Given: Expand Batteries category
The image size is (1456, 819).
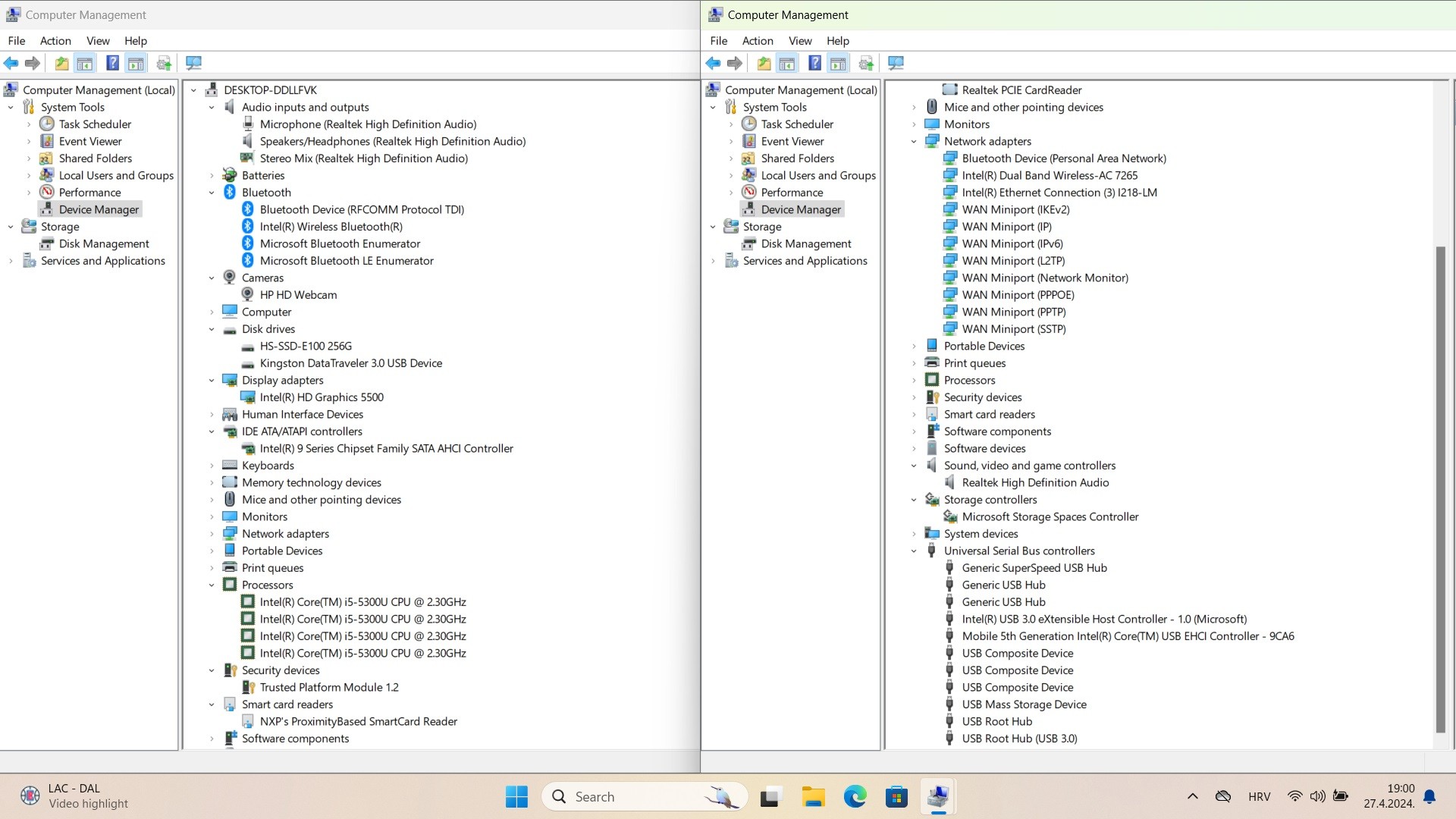Looking at the screenshot, I should point(212,176).
